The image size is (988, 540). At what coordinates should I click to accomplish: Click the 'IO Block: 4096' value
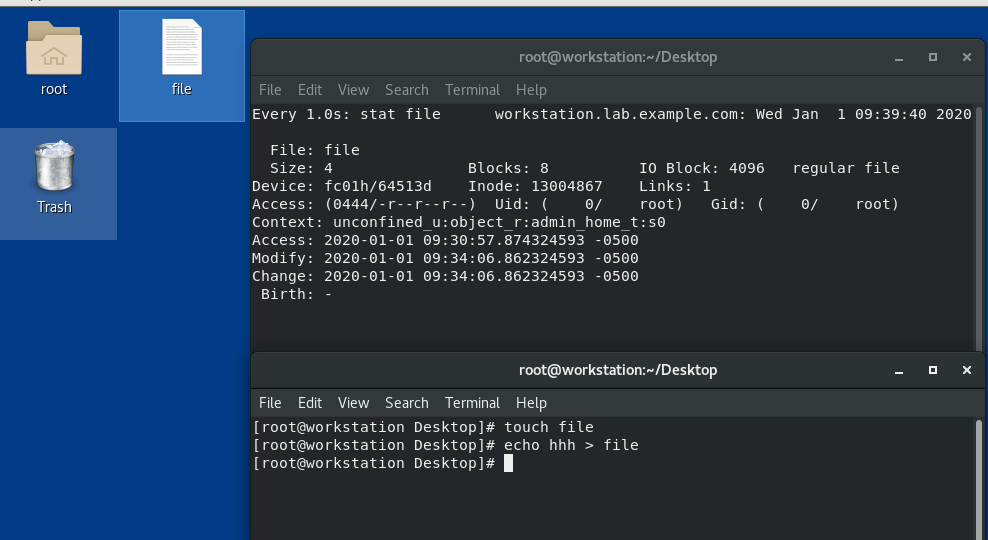701,168
